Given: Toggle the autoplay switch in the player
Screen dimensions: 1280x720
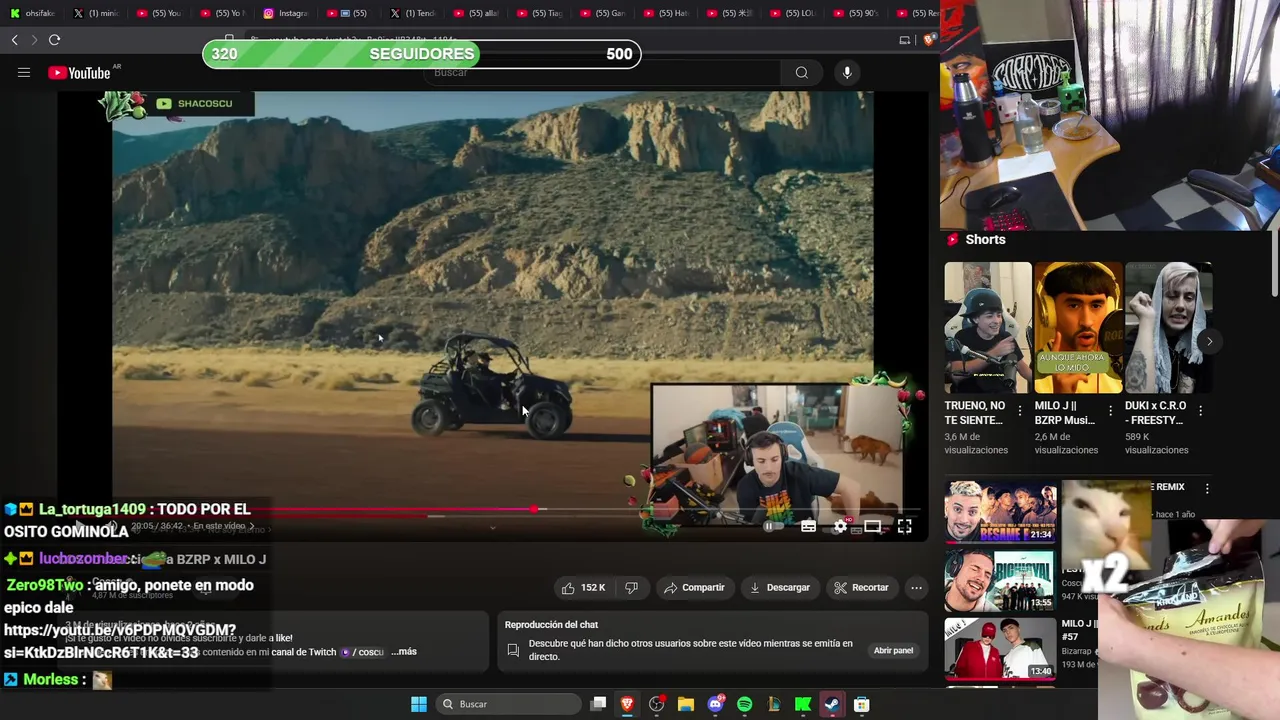Looking at the screenshot, I should (x=772, y=526).
